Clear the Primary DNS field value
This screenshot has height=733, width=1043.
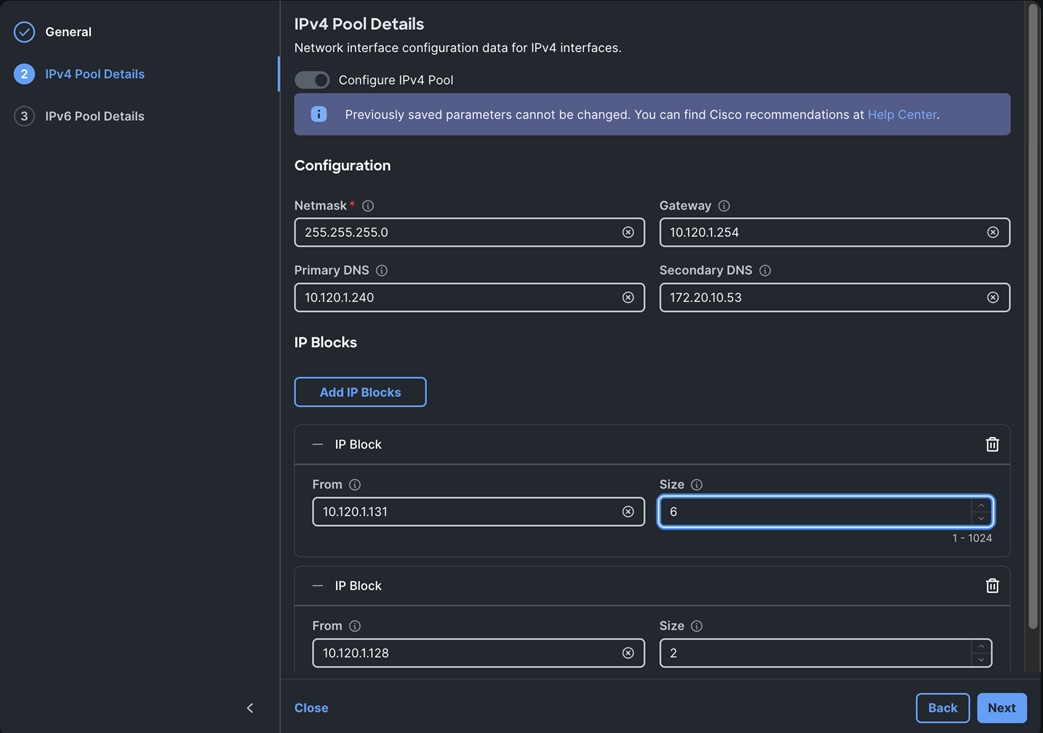pos(628,297)
